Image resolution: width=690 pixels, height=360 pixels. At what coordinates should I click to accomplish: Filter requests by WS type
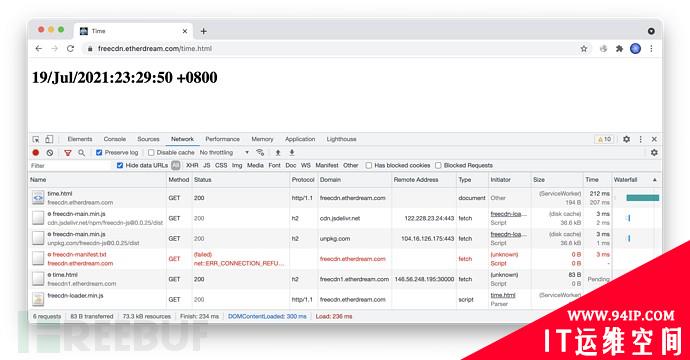pos(306,165)
